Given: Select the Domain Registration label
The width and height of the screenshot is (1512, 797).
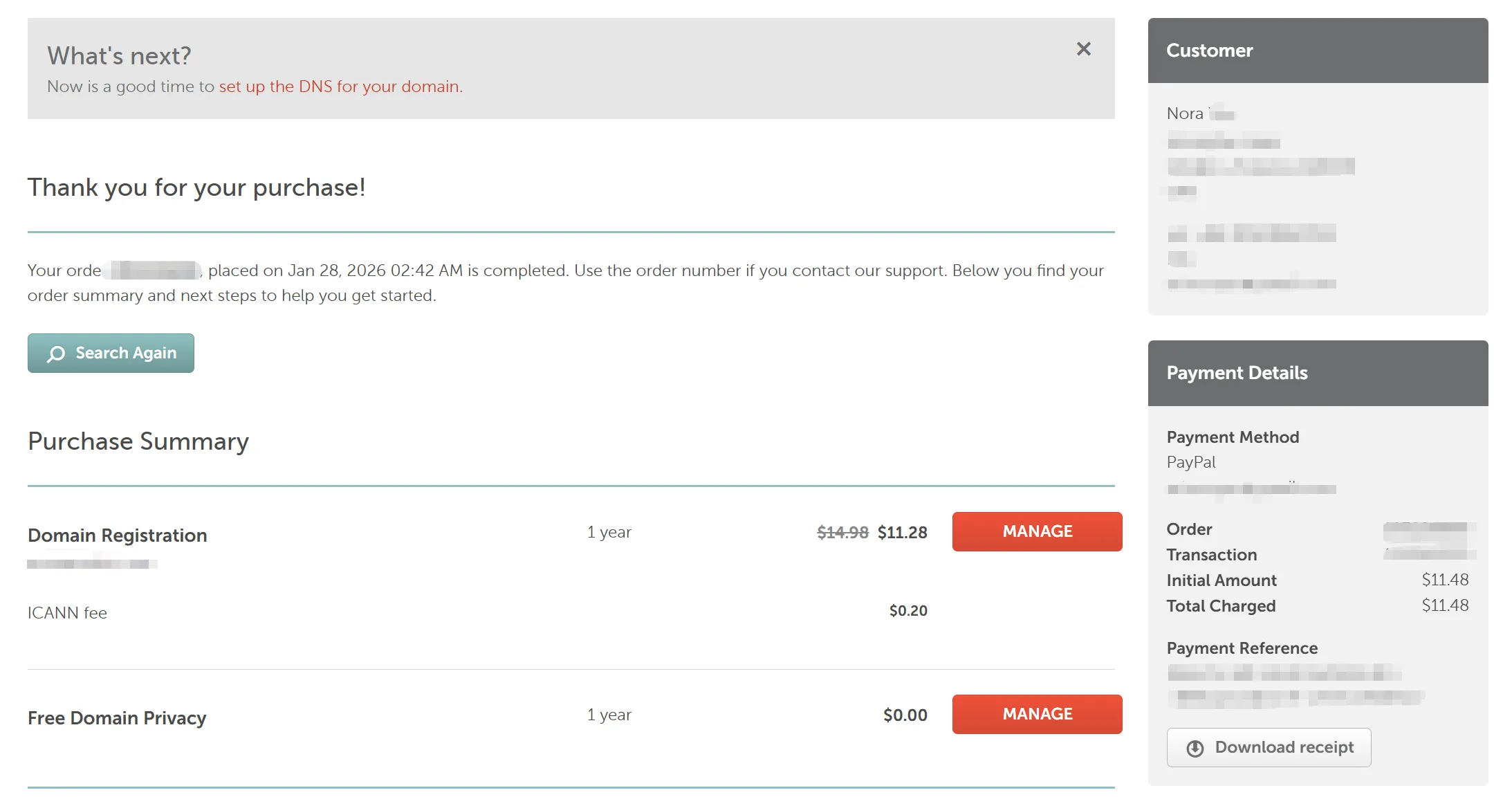Looking at the screenshot, I should coord(118,535).
